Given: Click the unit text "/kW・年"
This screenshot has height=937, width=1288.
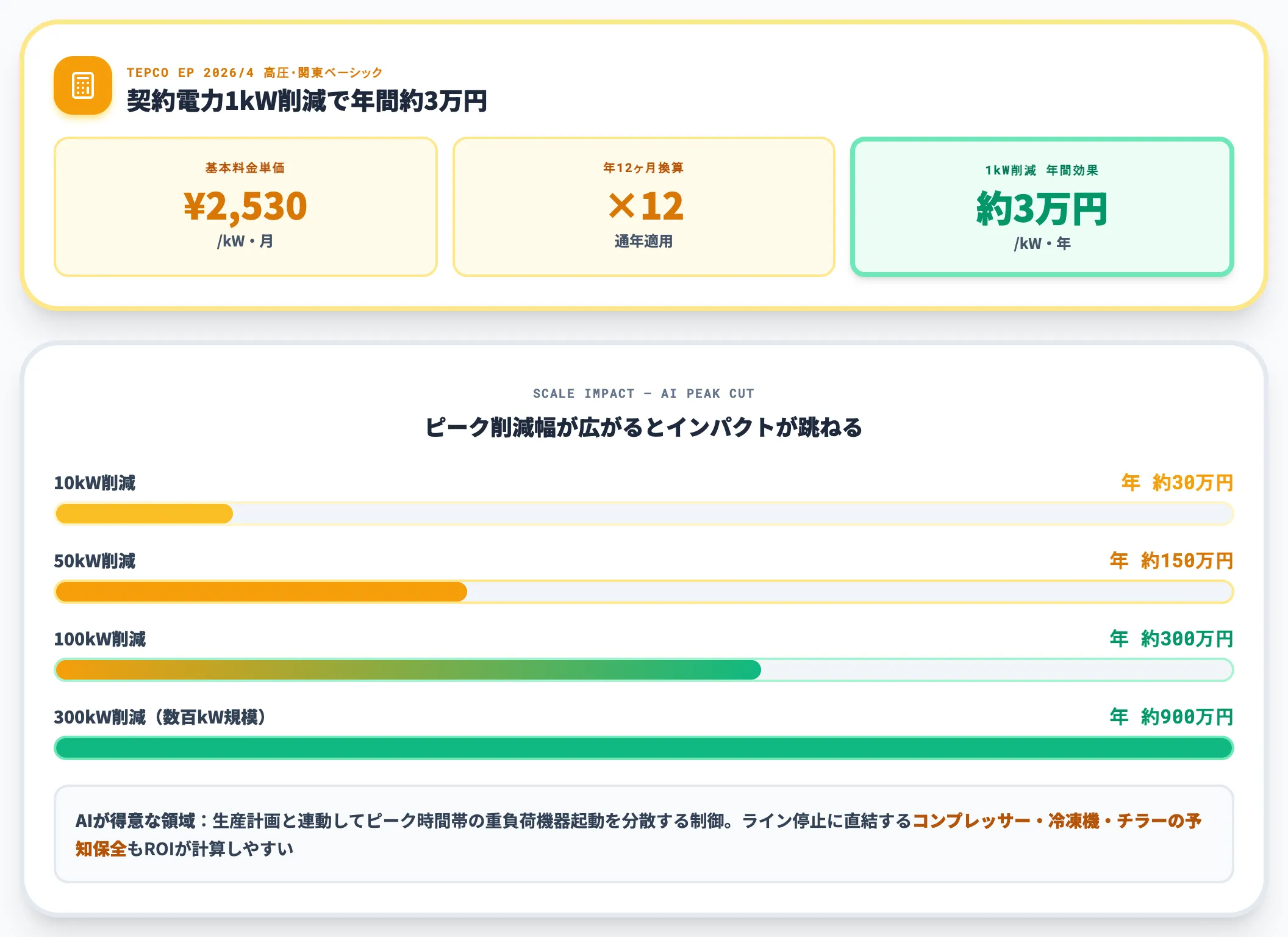Looking at the screenshot, I should (1042, 244).
